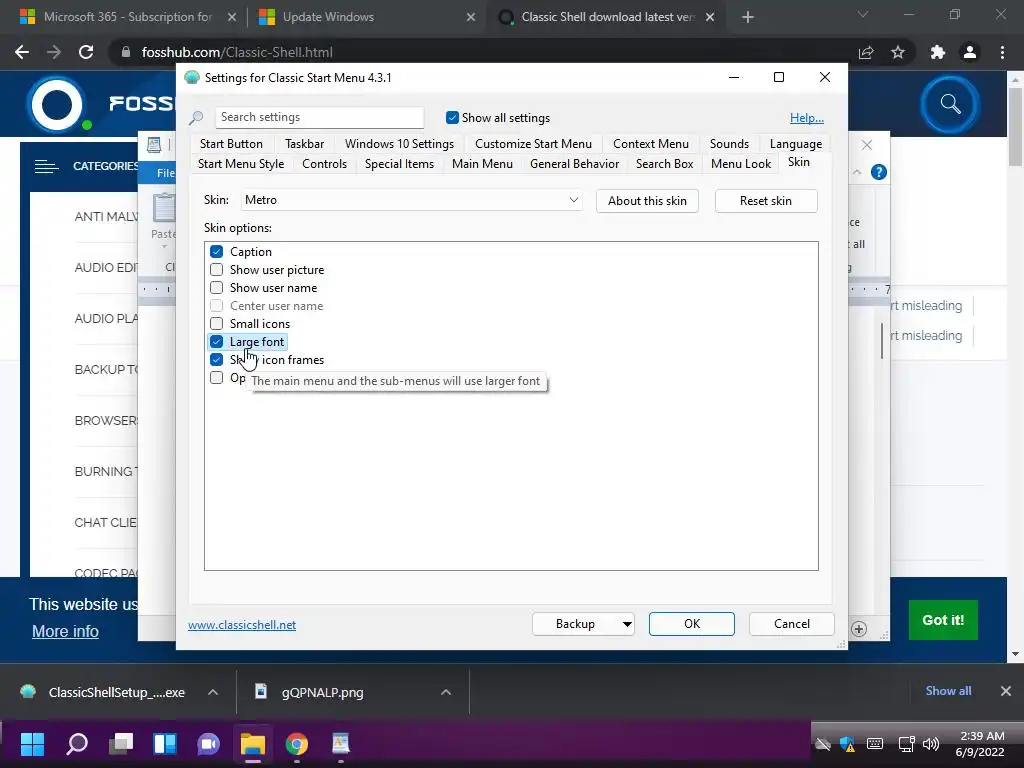Click Cancel button in settings dialog
Image resolution: width=1024 pixels, height=768 pixels.
click(792, 624)
